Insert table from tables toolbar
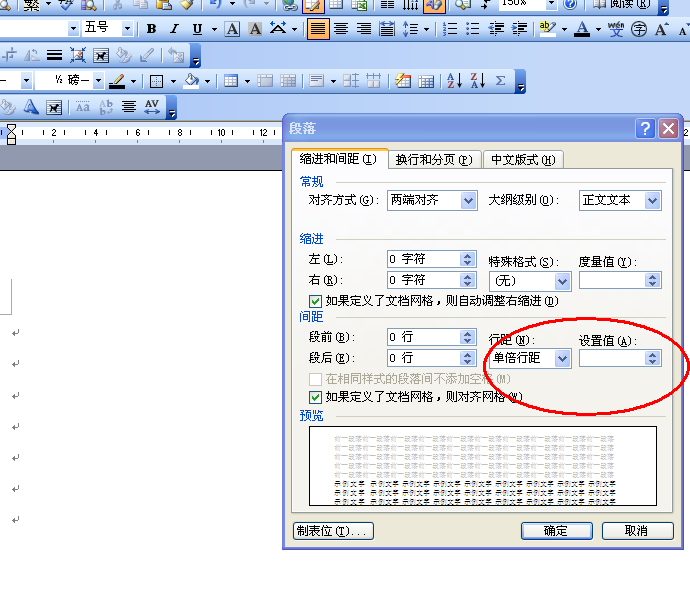Screen dimensions: 690x600 (231, 81)
